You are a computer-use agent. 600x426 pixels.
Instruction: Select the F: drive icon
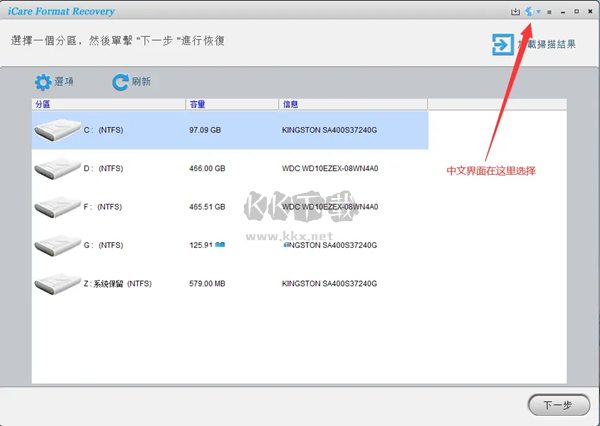click(x=56, y=206)
